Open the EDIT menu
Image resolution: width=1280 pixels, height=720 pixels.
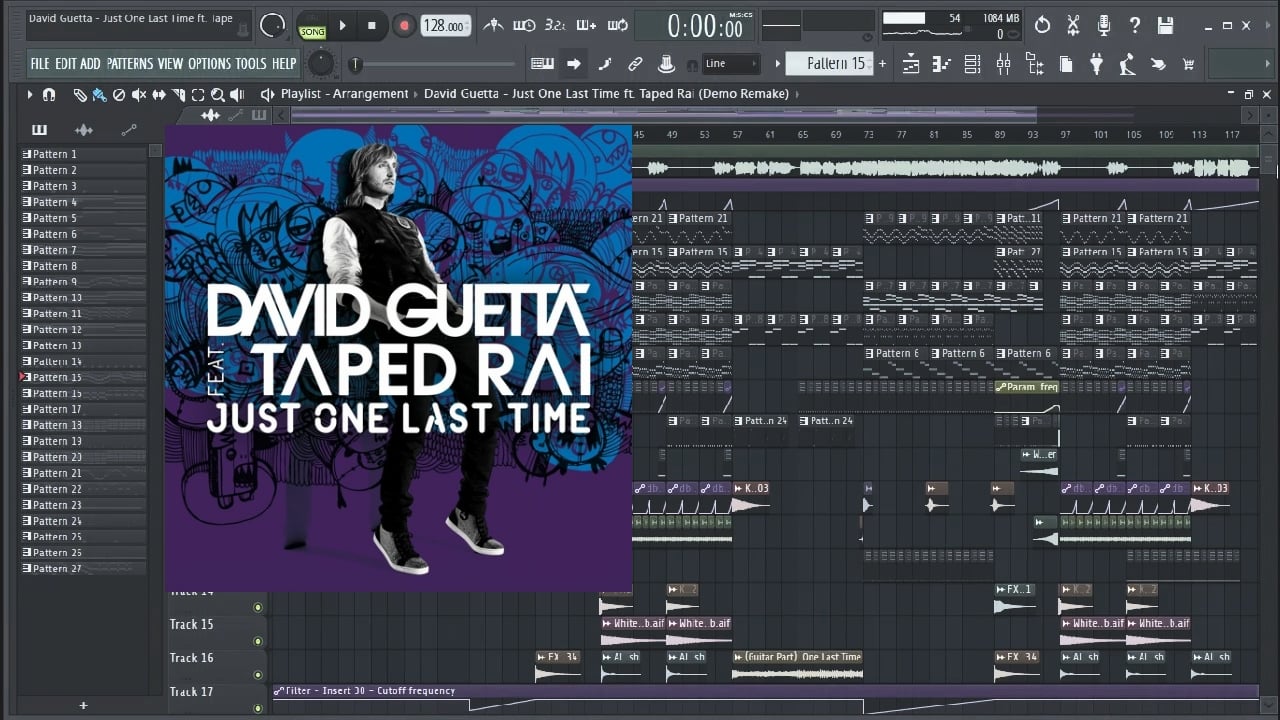point(66,64)
